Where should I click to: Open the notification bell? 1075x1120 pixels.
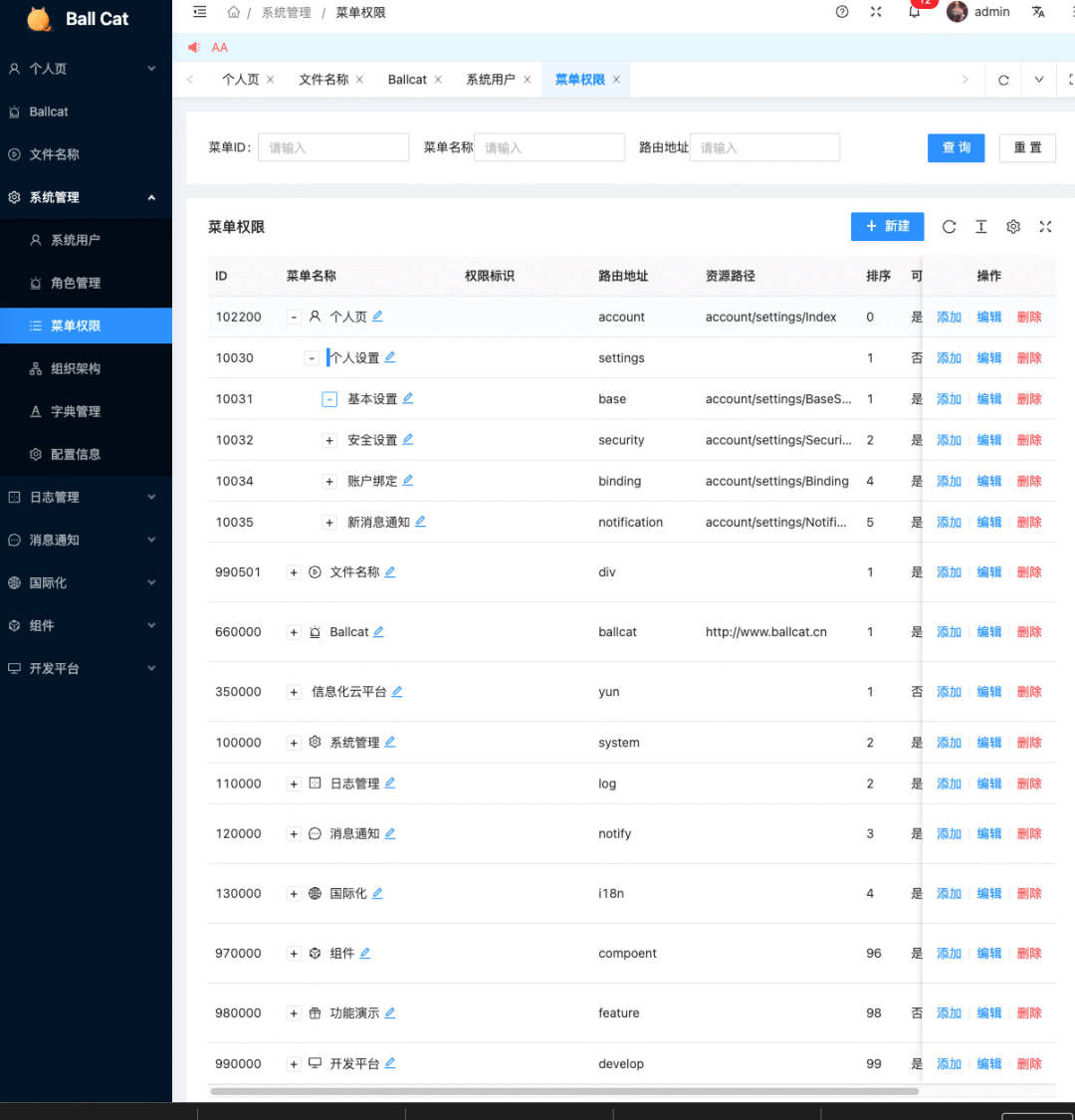click(915, 12)
